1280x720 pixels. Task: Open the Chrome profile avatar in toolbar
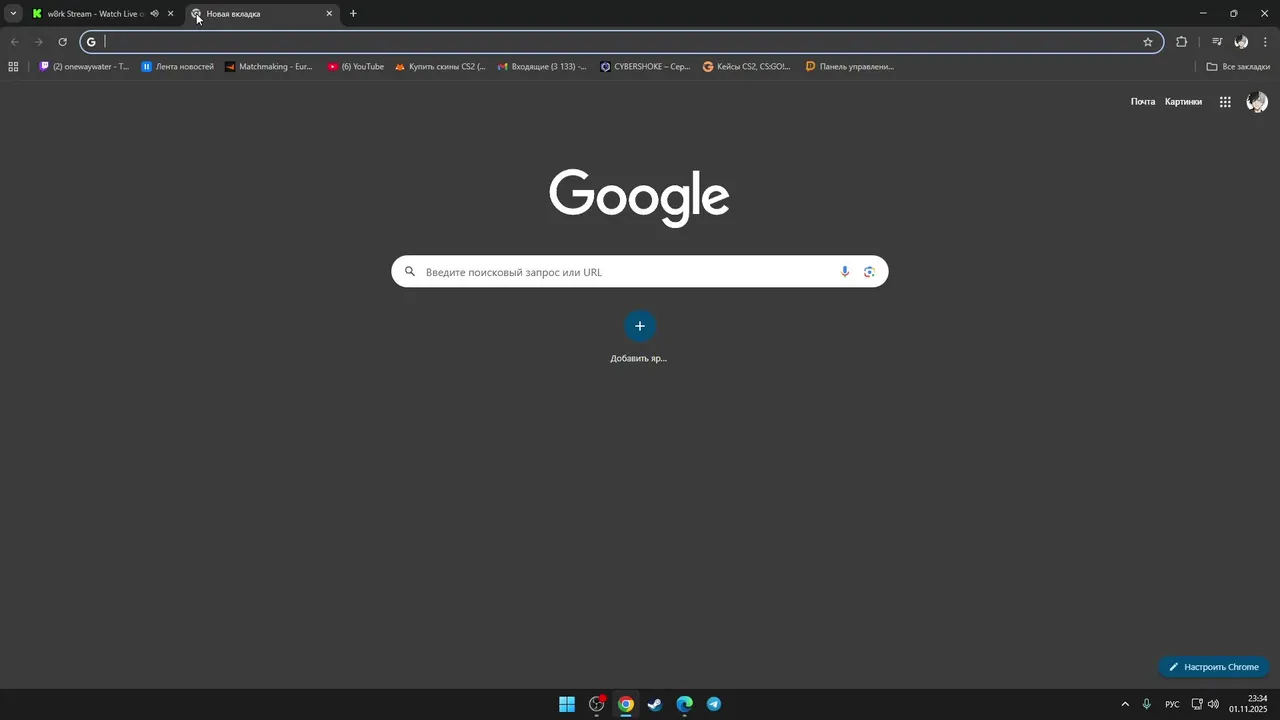click(x=1241, y=42)
